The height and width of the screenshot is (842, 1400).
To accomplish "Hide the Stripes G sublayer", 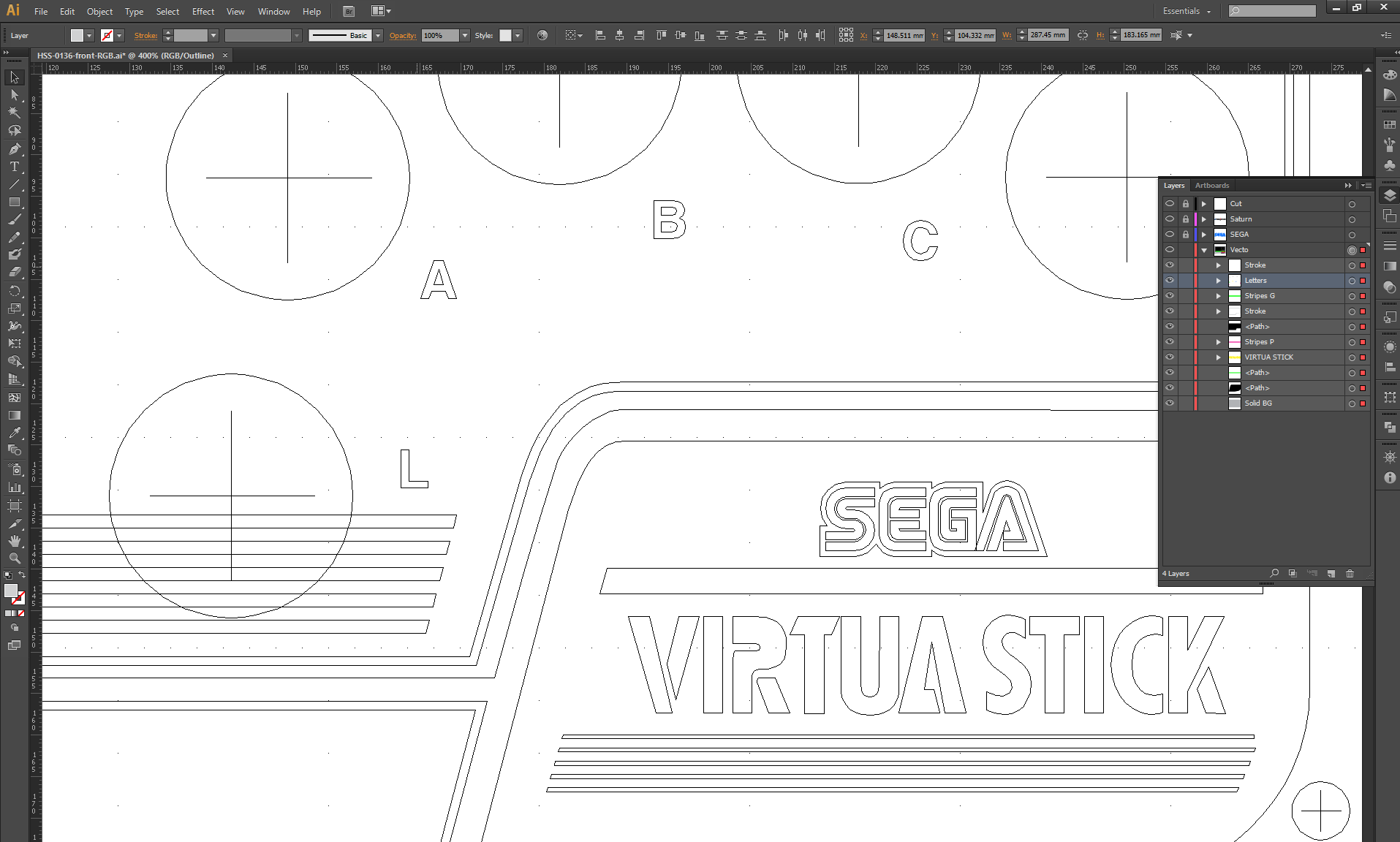I will [1170, 296].
